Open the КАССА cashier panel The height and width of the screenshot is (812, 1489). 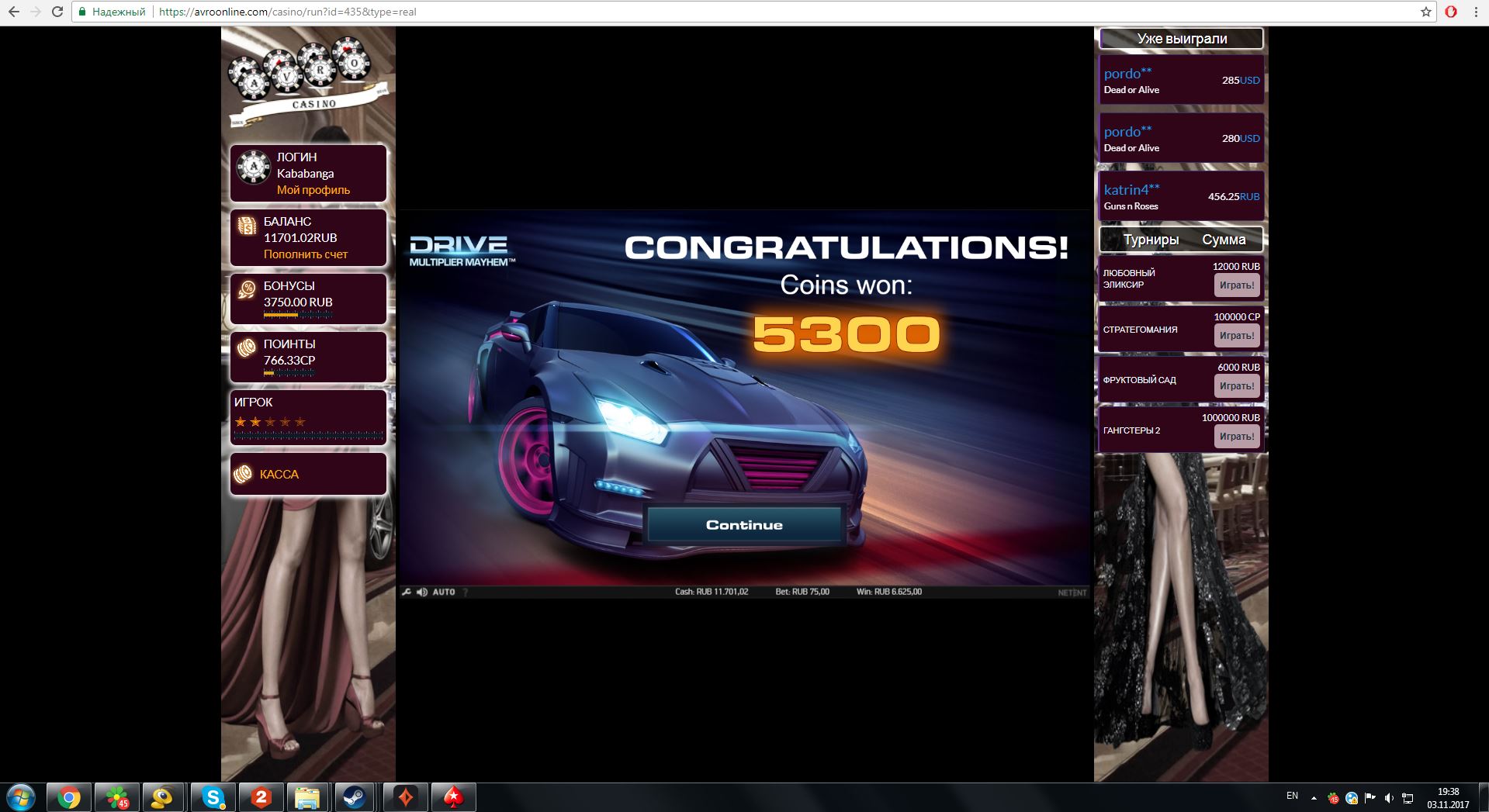pyautogui.click(x=279, y=474)
